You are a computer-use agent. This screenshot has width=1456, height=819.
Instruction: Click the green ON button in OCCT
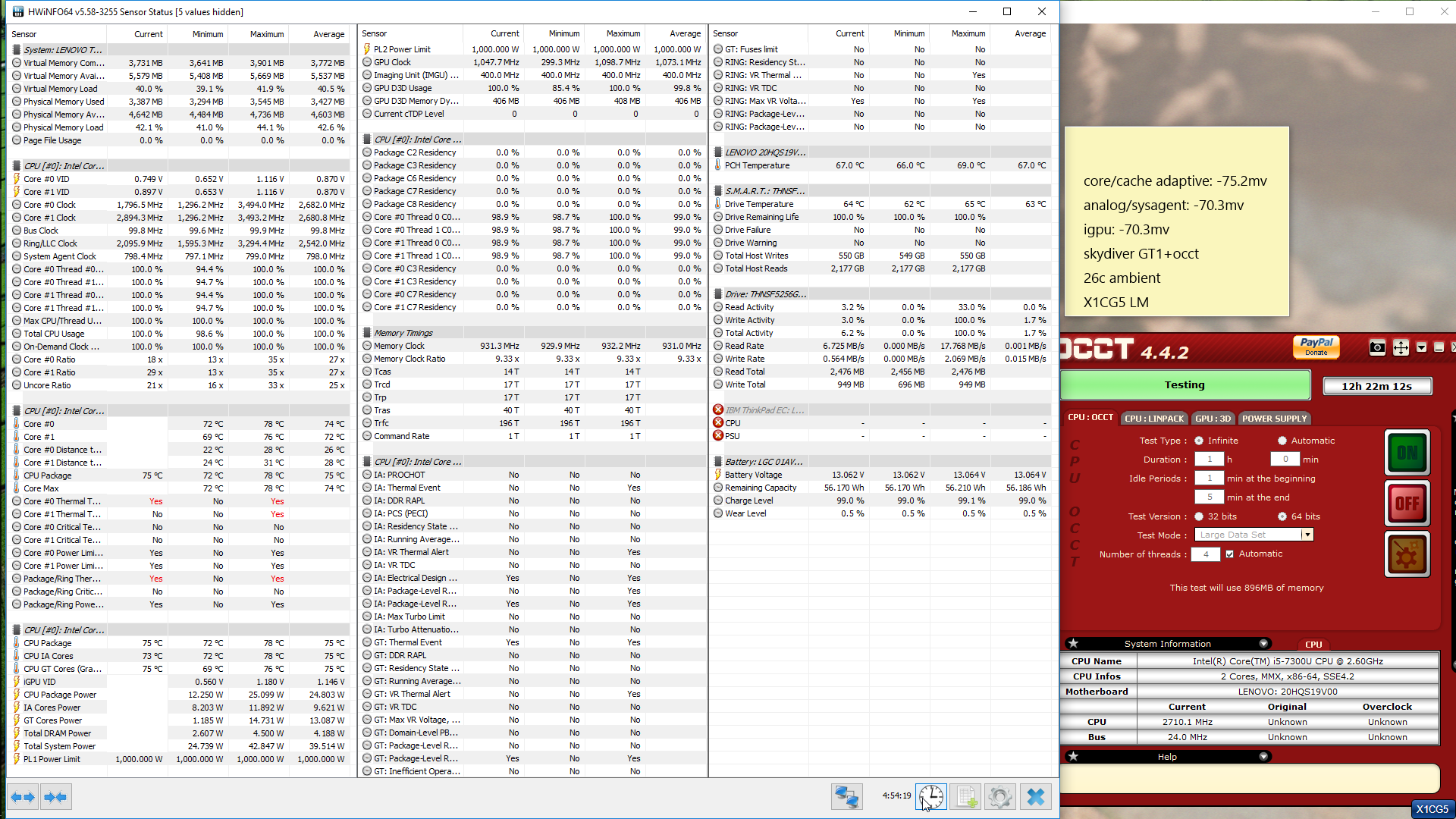[x=1407, y=453]
